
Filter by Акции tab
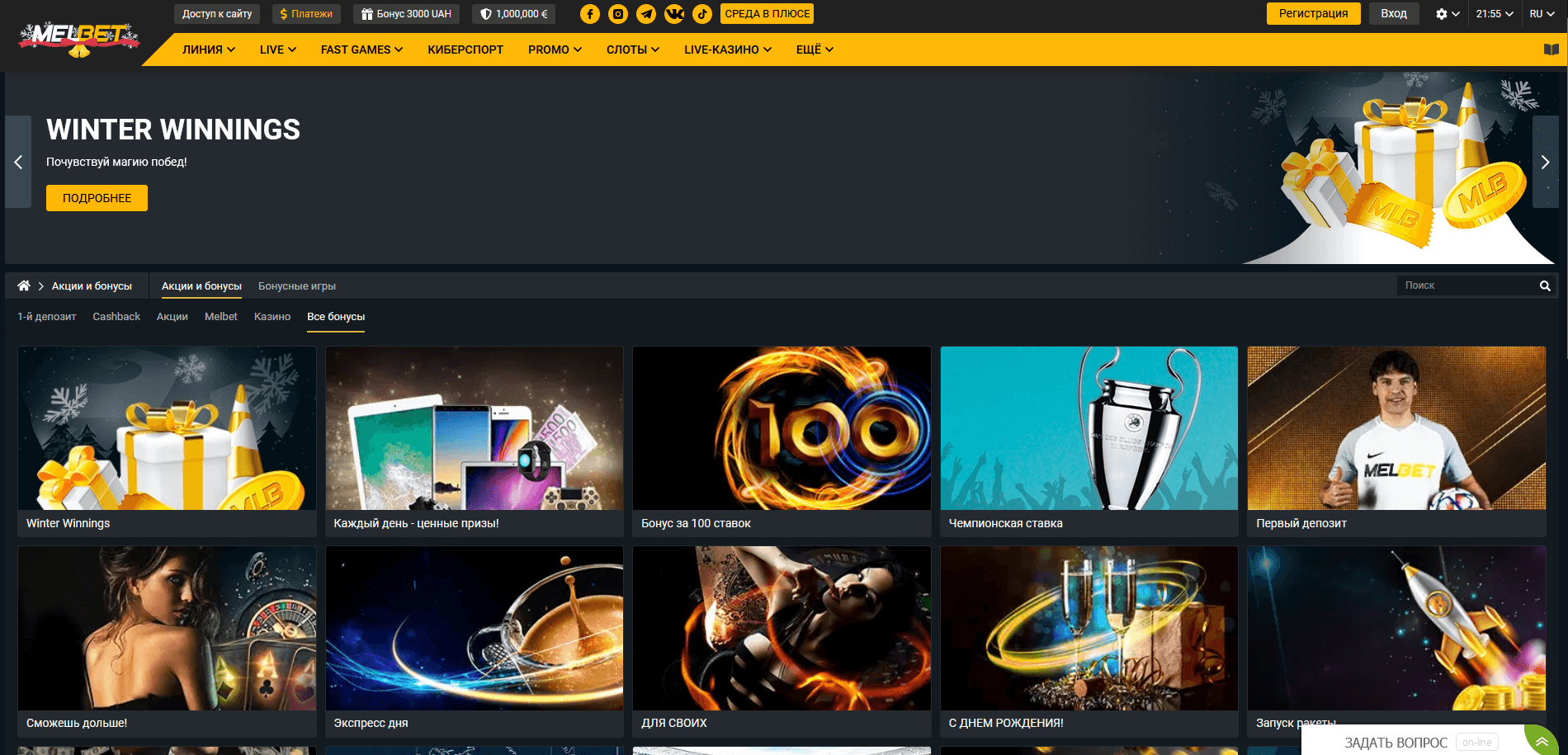click(x=172, y=317)
